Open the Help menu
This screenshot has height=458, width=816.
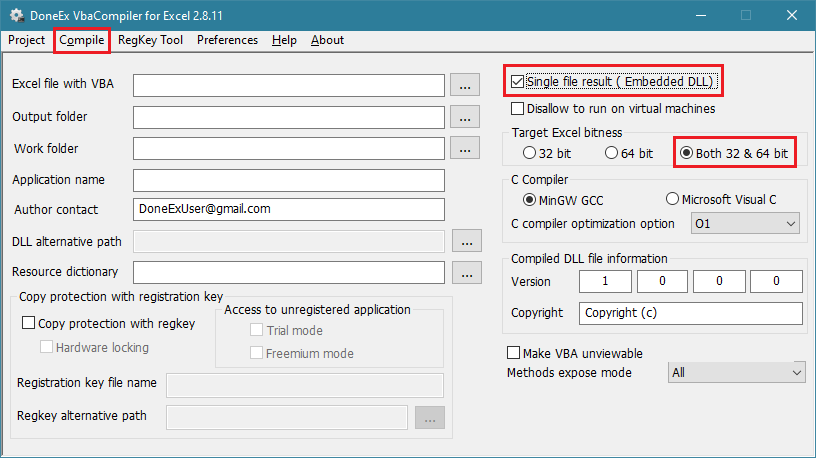(x=284, y=40)
